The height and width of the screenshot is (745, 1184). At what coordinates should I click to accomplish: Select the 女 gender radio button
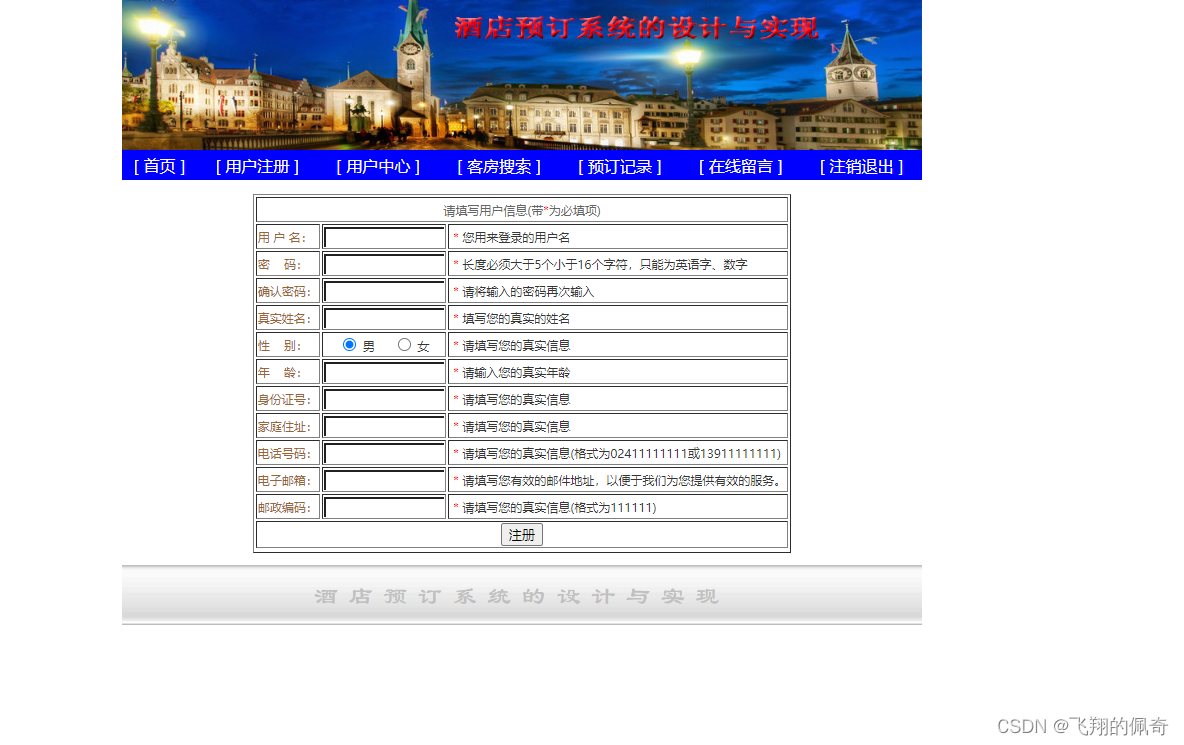point(404,344)
